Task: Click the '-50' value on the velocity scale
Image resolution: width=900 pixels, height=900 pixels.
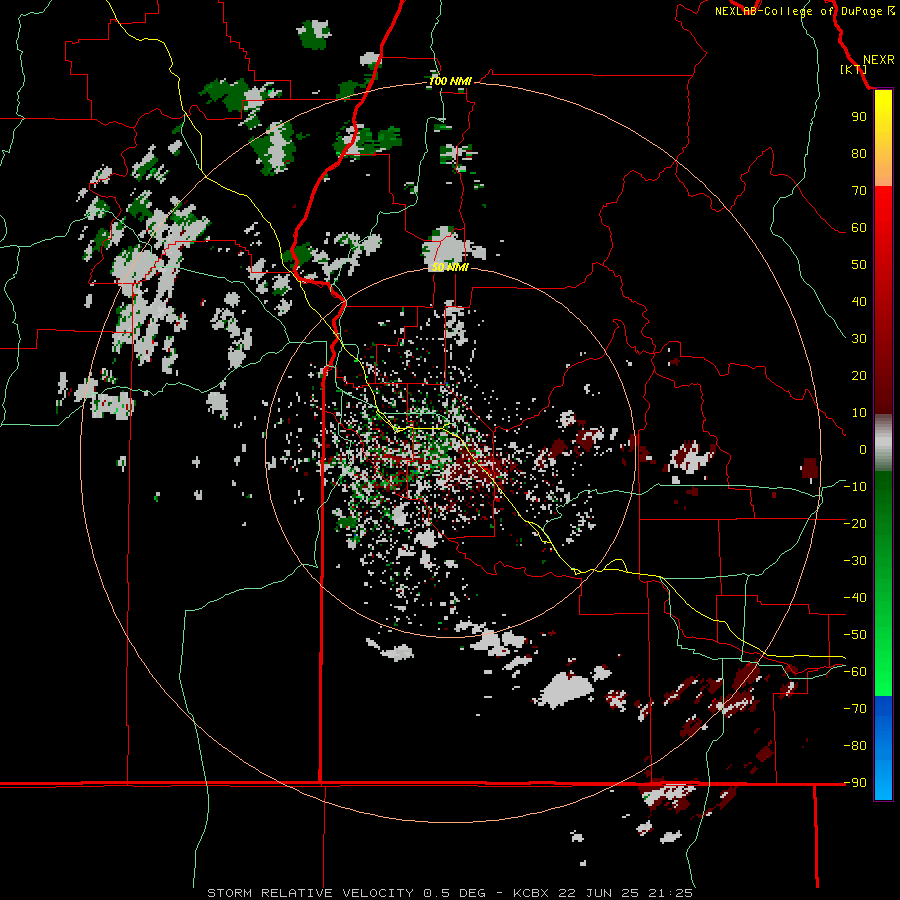Action: pyautogui.click(x=855, y=635)
